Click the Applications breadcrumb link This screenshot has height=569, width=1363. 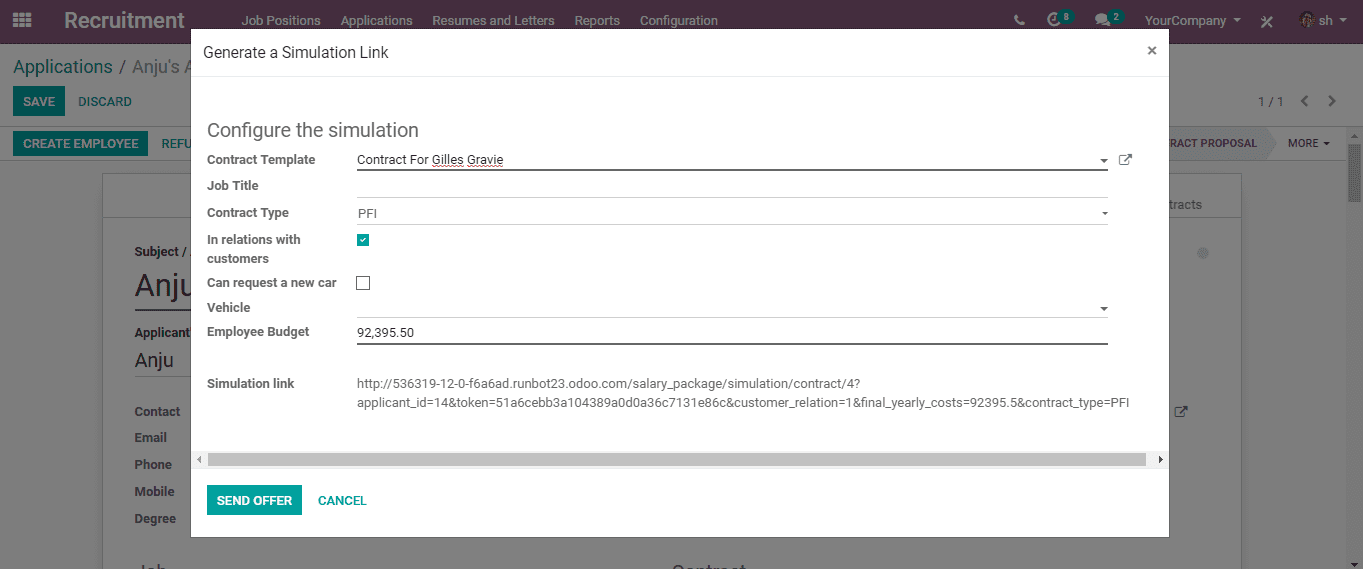click(x=63, y=67)
